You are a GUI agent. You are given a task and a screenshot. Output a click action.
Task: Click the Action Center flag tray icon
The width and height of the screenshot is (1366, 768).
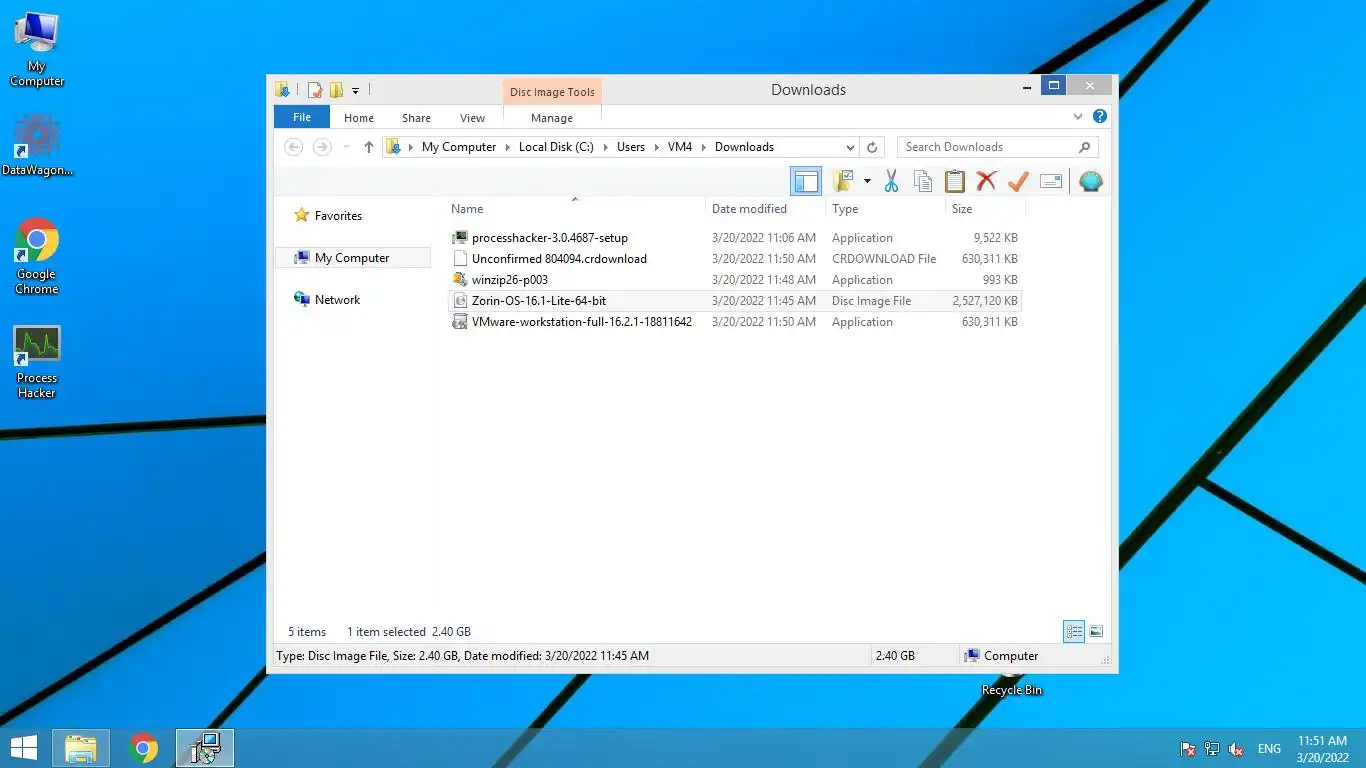pyautogui.click(x=1188, y=749)
